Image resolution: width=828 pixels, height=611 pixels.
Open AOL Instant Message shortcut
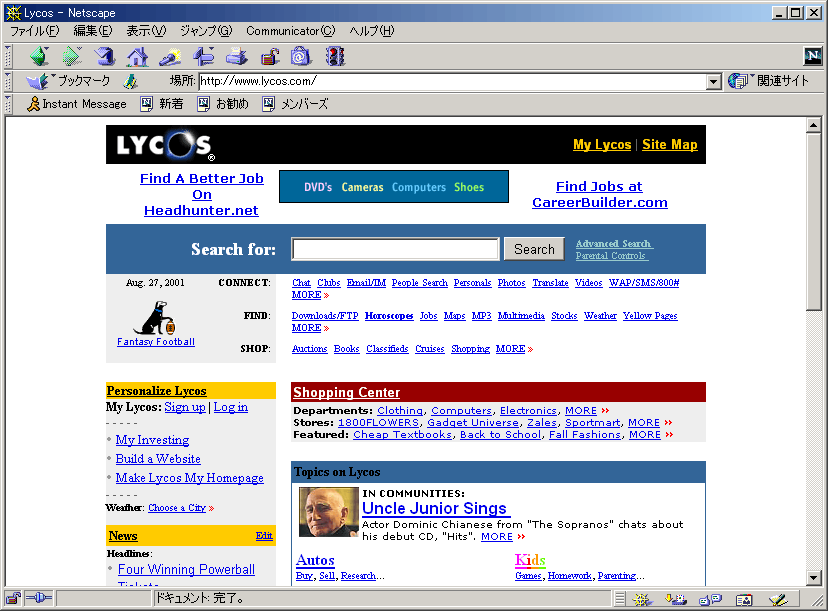pos(77,104)
